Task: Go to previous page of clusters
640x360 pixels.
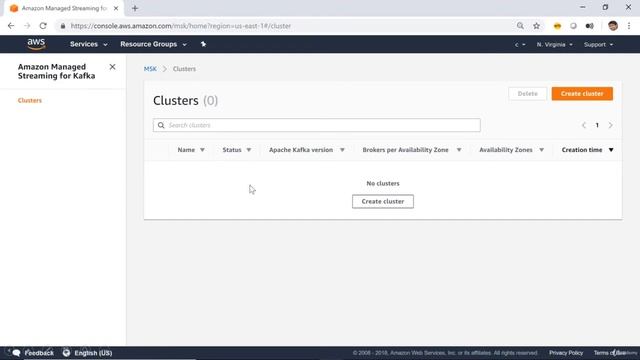Action: (x=584, y=125)
